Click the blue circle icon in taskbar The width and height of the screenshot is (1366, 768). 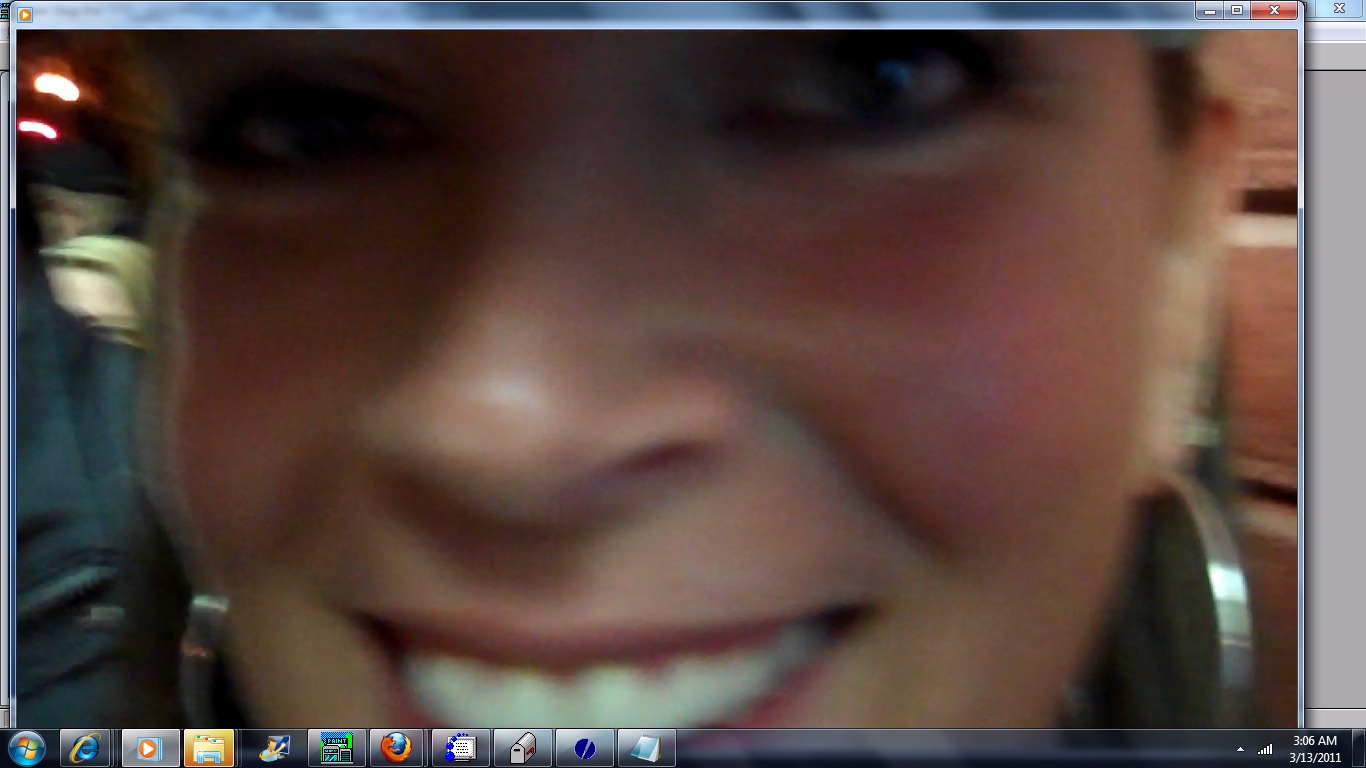point(584,748)
